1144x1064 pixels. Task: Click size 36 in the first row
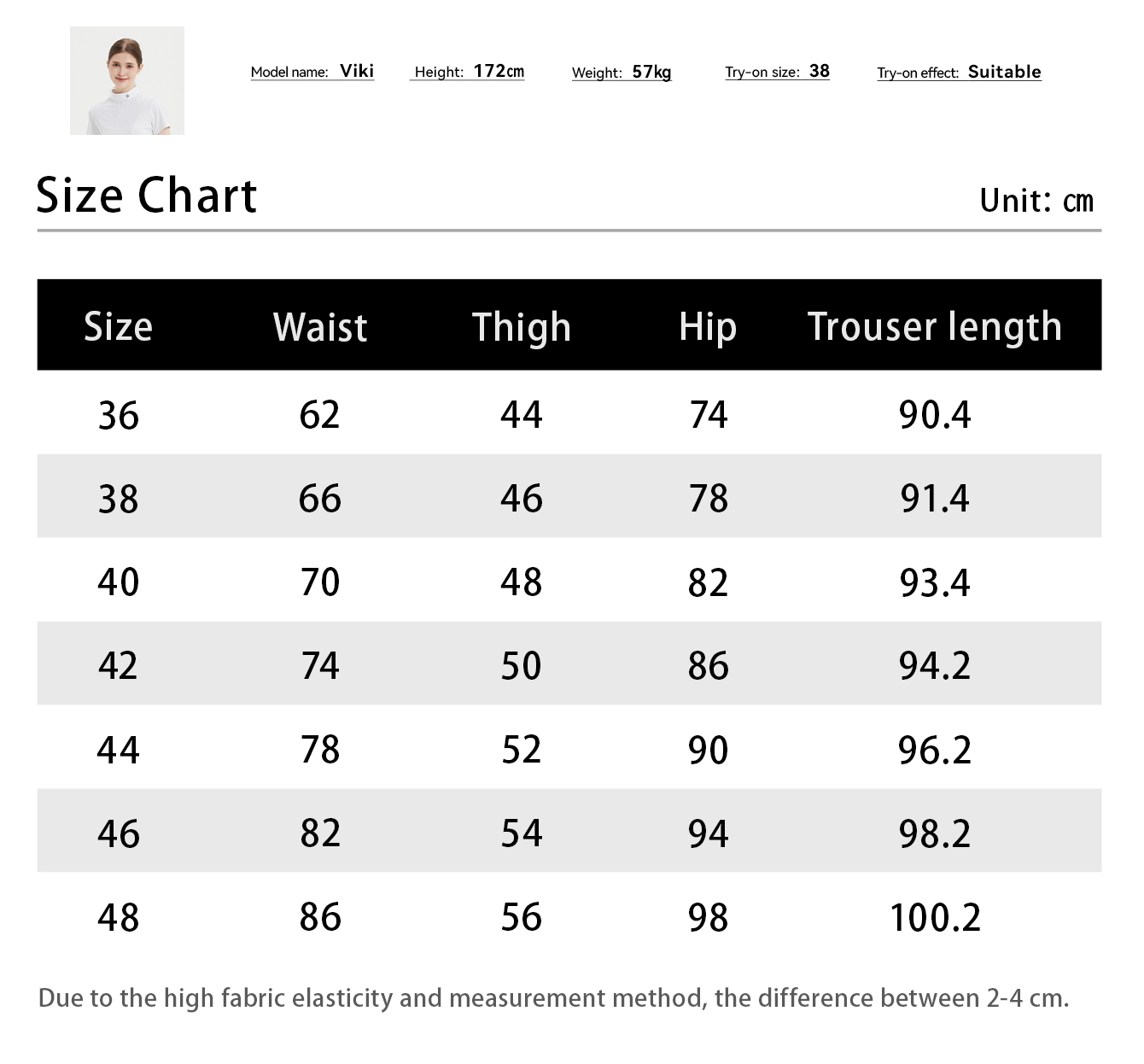118,416
